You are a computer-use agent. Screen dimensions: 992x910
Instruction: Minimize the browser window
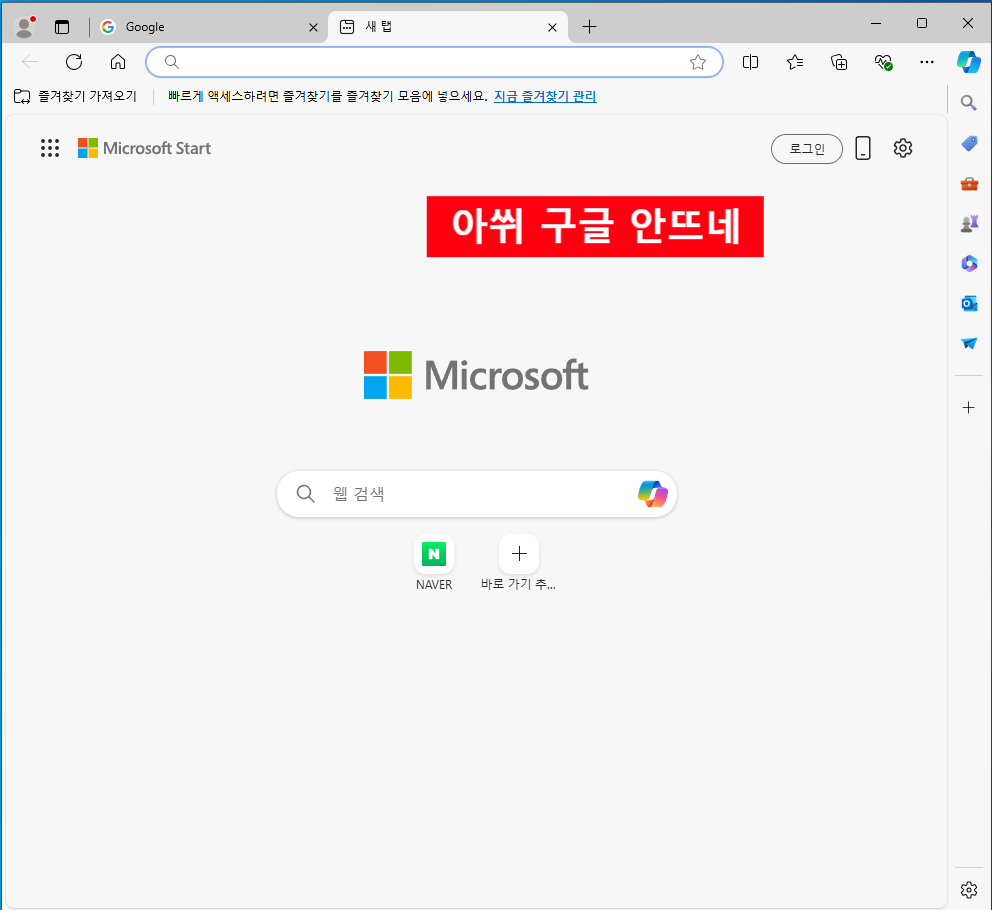(x=876, y=23)
